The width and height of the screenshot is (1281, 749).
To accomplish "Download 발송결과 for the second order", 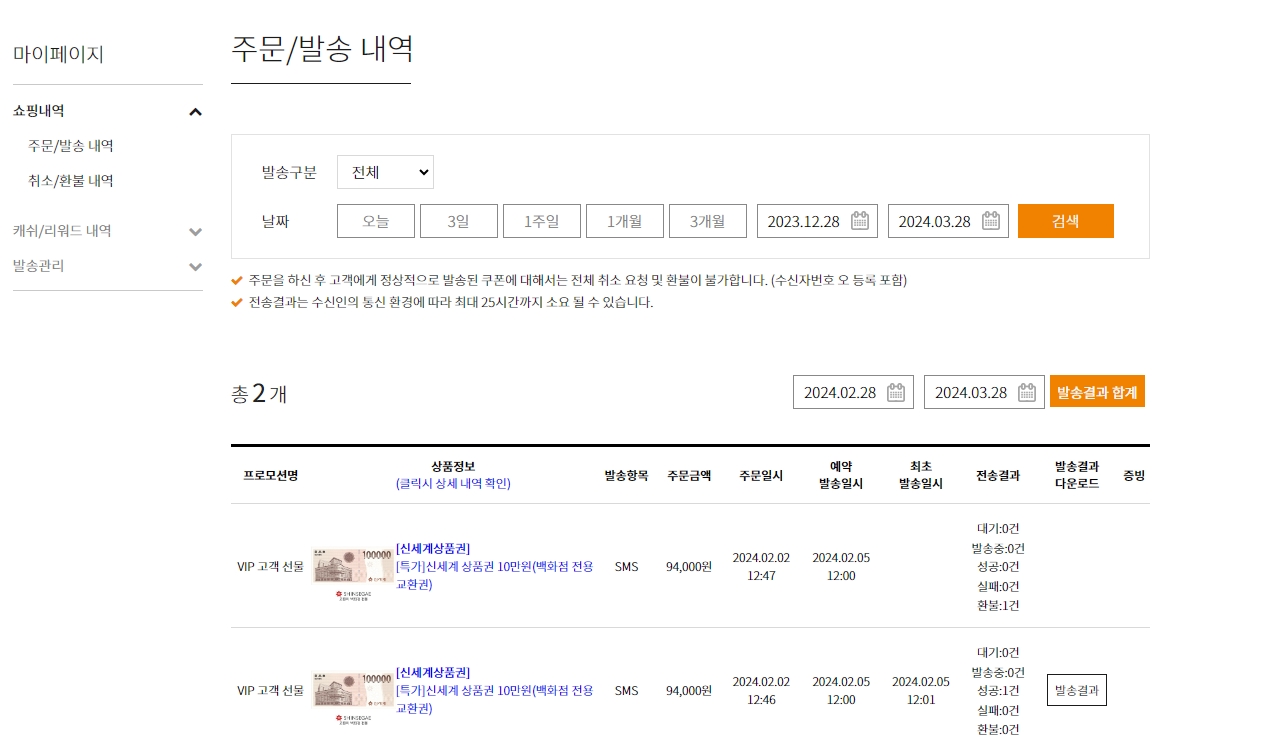I will click(x=1076, y=690).
